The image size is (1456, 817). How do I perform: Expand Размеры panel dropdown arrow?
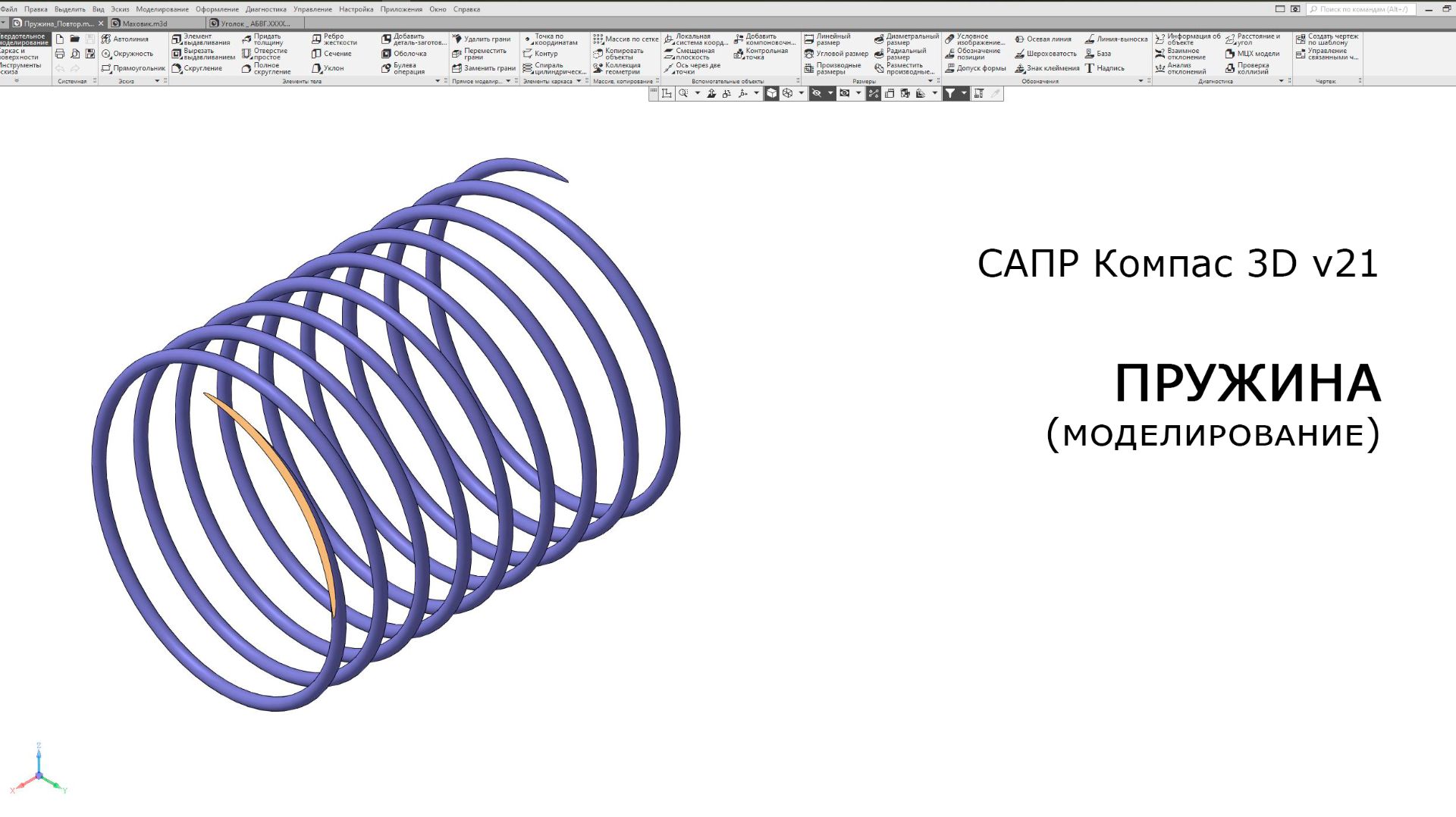(x=930, y=81)
